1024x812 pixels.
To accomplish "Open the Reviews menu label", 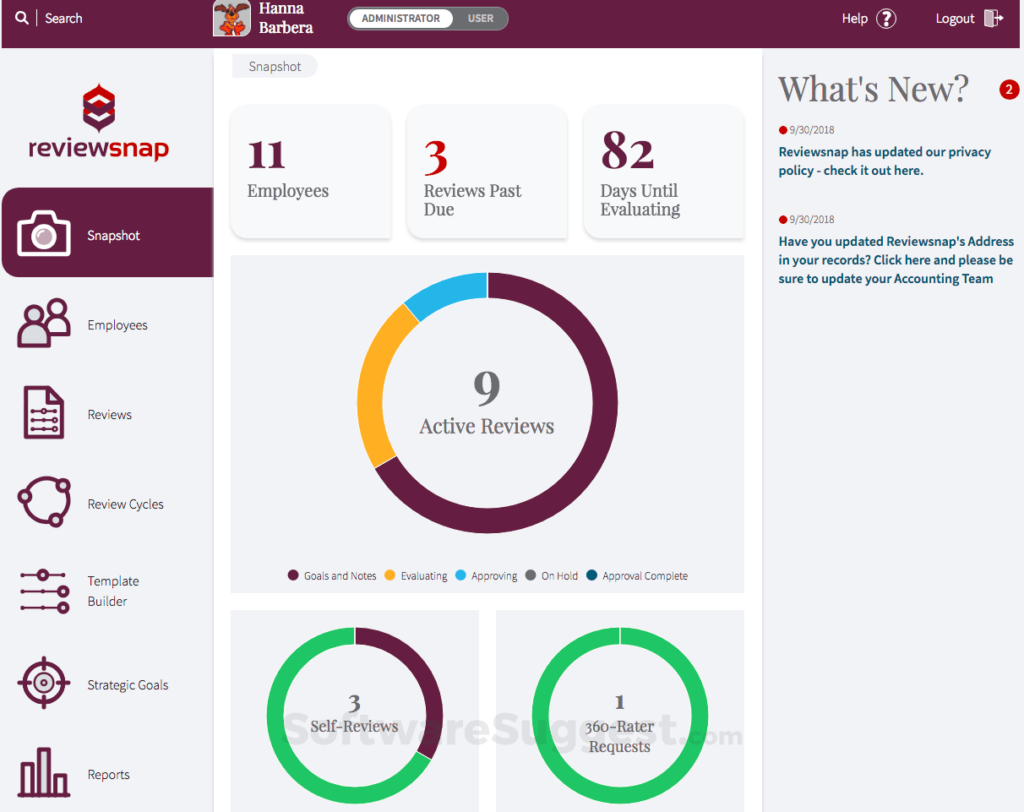I will (110, 414).
